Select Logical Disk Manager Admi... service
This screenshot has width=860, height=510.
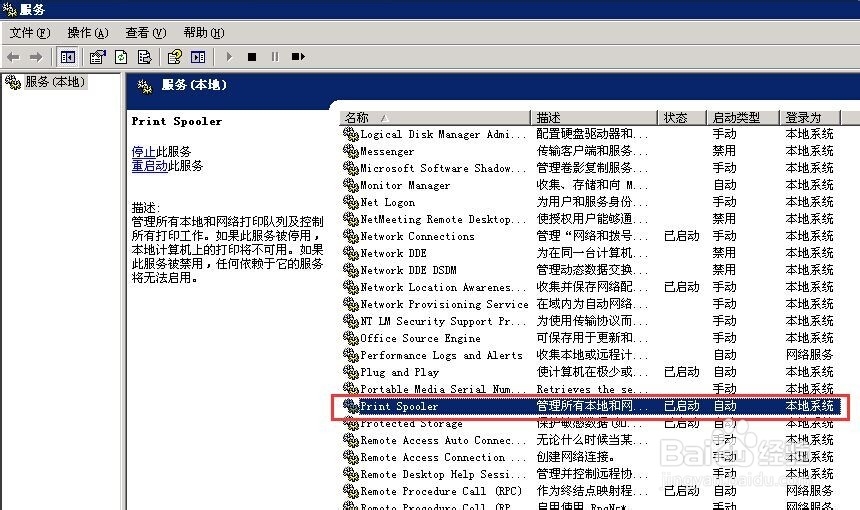coord(443,134)
